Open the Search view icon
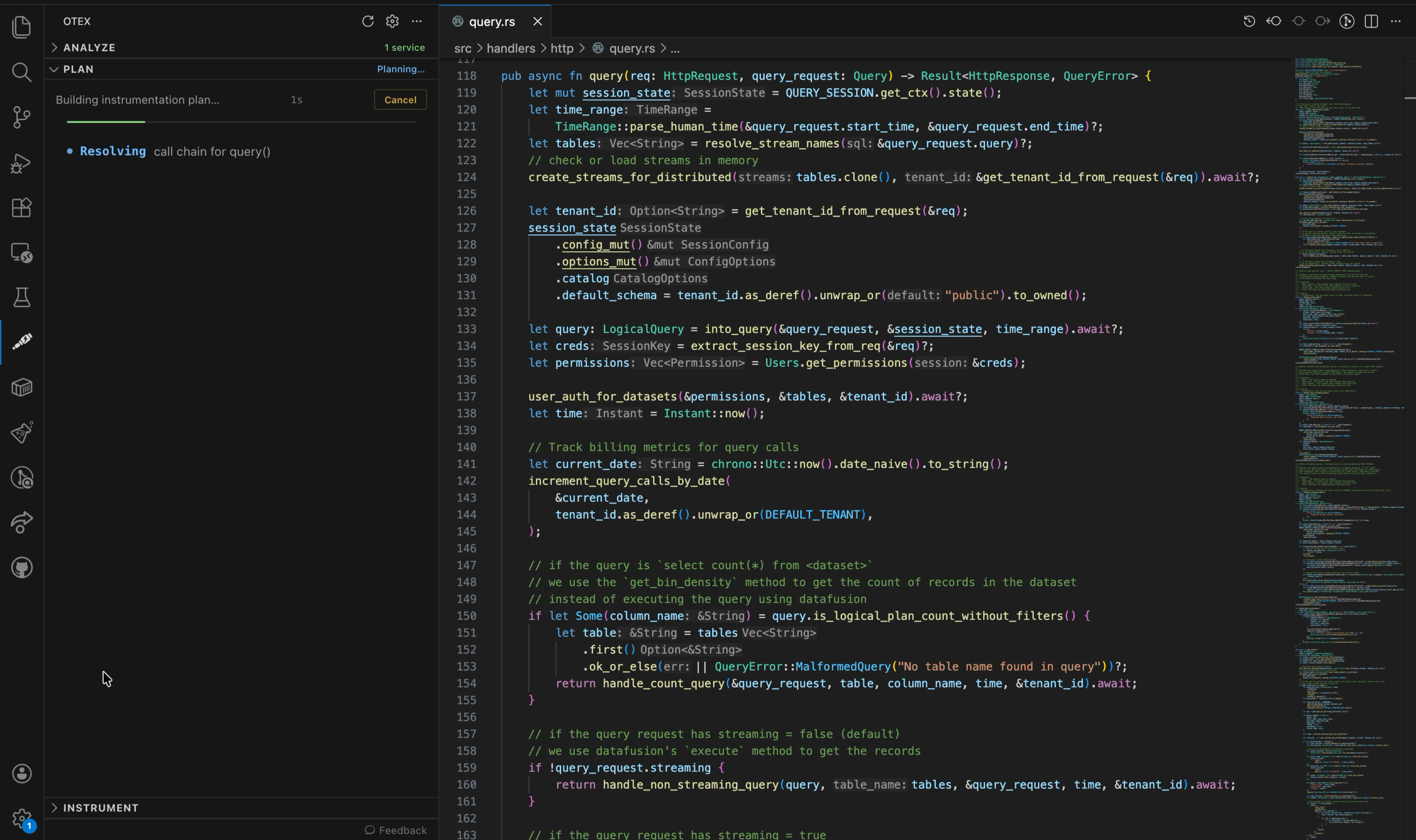 tap(22, 72)
